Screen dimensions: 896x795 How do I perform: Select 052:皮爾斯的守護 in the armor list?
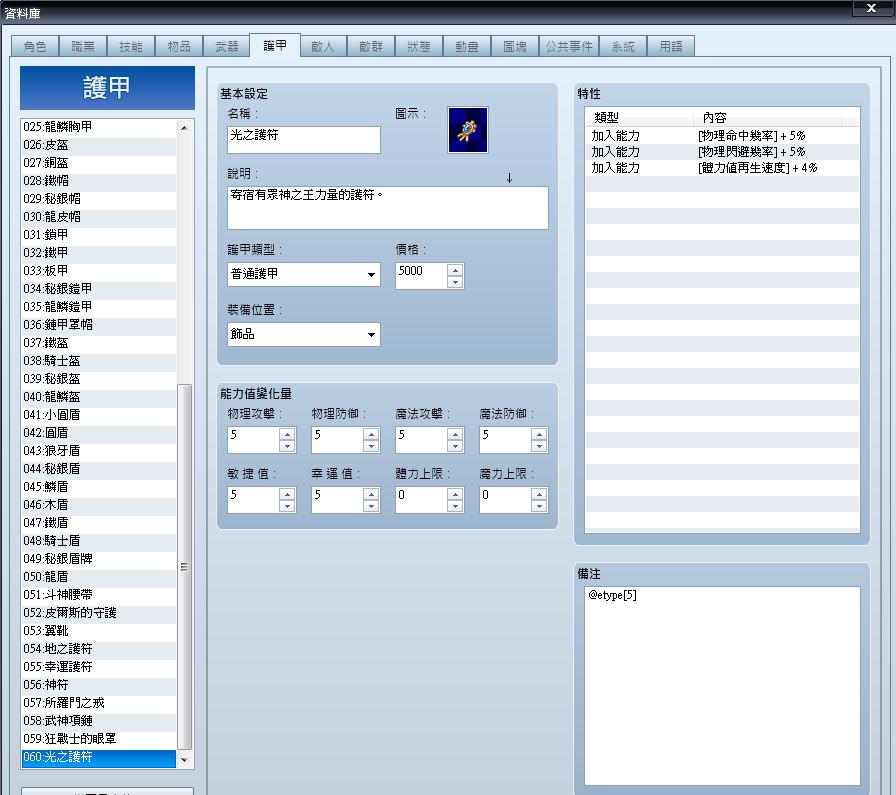click(99, 613)
